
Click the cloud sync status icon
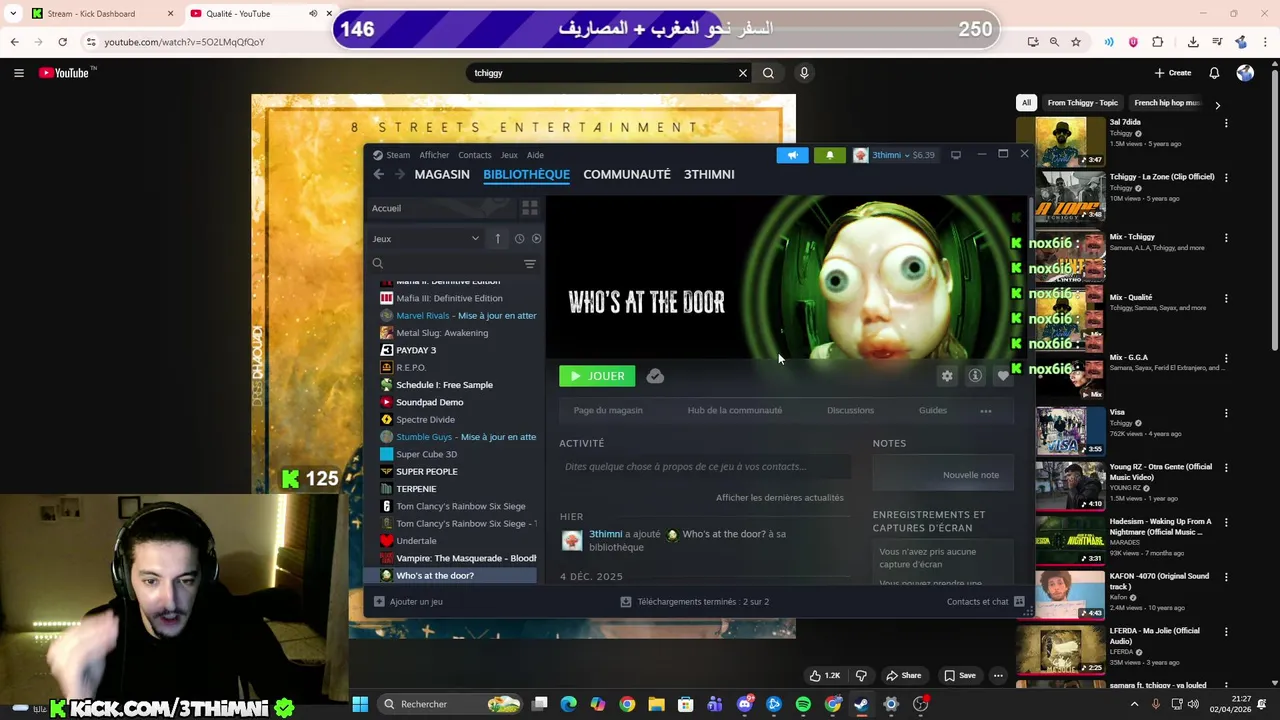[655, 376]
